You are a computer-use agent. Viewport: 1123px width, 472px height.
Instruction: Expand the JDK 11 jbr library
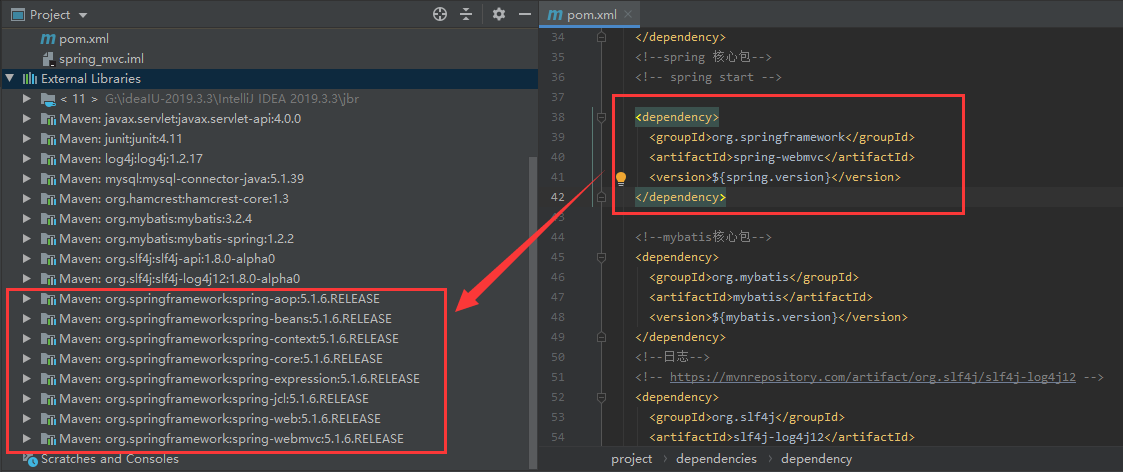[26, 99]
